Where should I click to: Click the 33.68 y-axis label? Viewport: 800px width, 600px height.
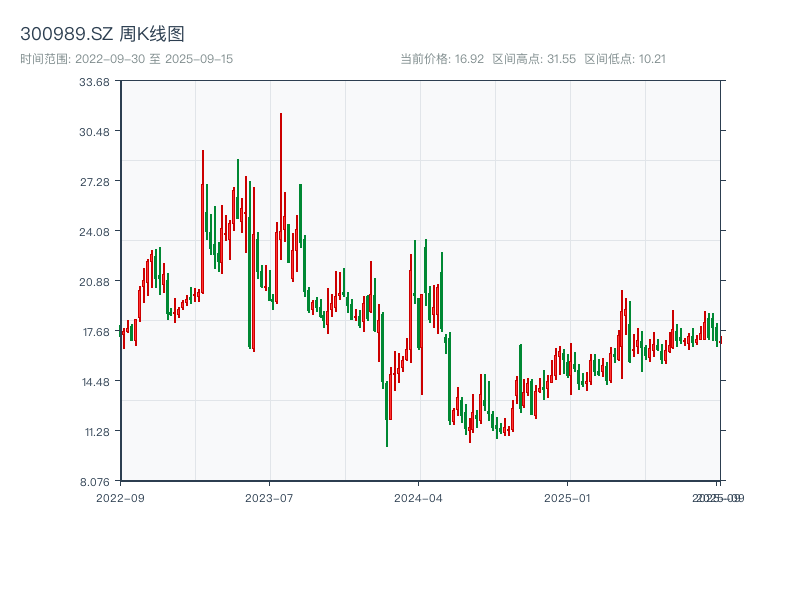click(x=94, y=82)
